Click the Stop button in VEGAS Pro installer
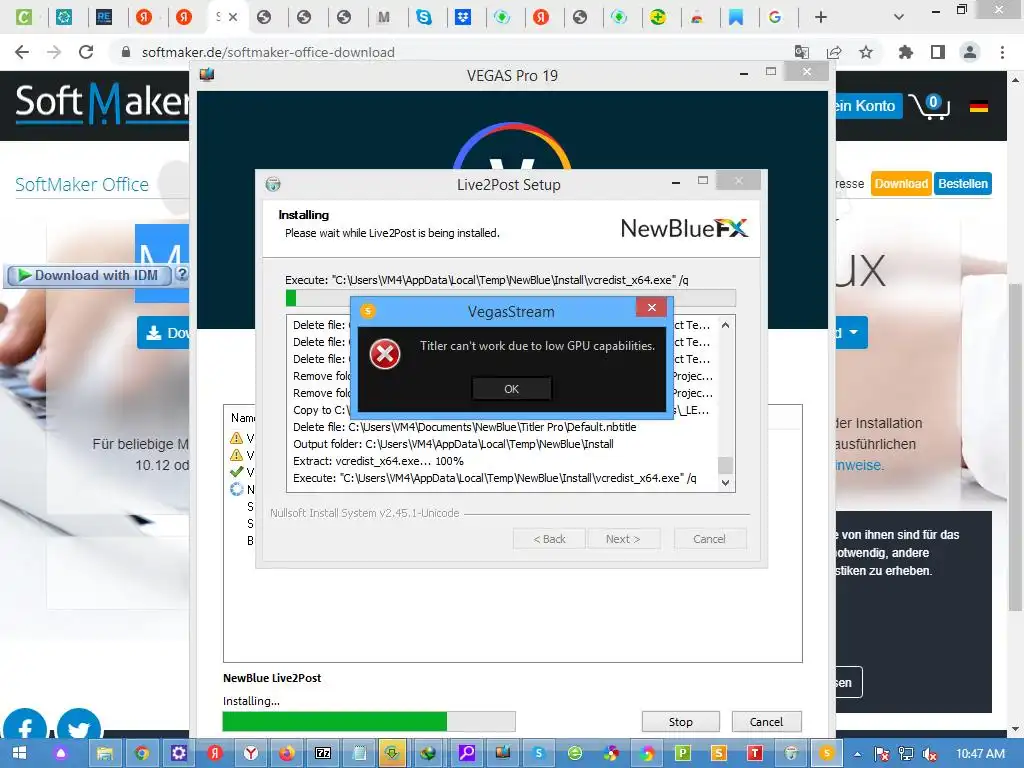 coord(680,722)
